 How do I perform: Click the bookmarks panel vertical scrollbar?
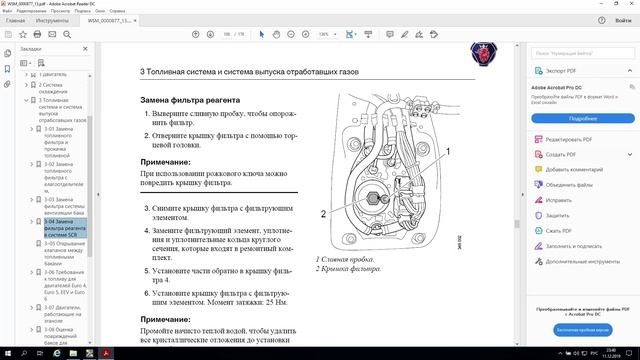(x=90, y=186)
